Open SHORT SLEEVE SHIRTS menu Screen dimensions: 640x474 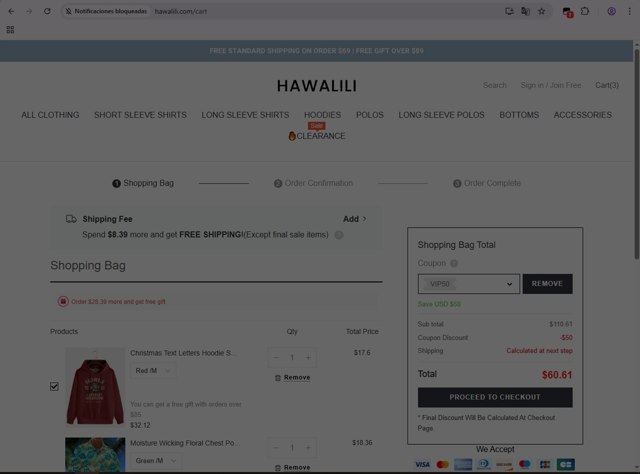pyautogui.click(x=140, y=115)
